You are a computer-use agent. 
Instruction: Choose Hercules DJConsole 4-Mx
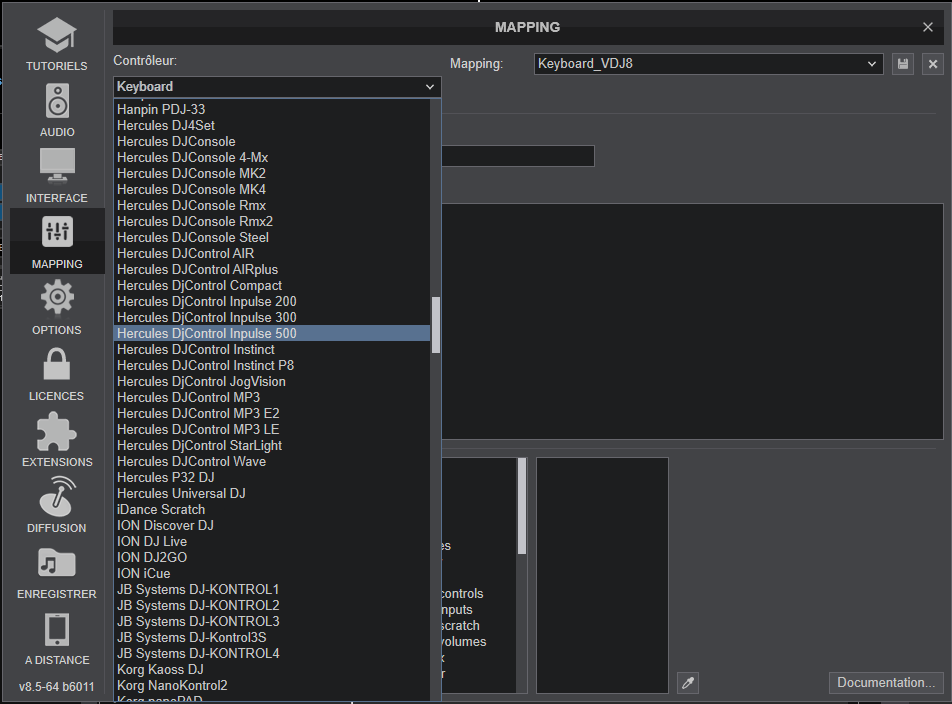272,157
